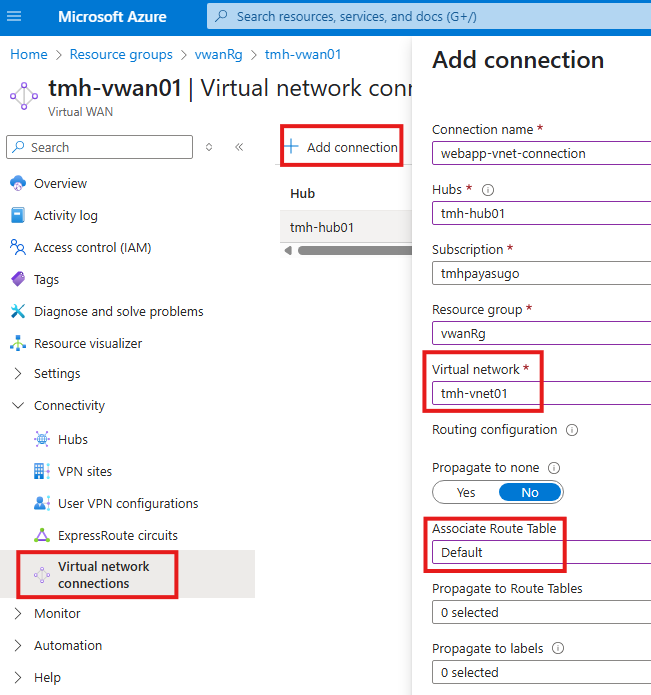The image size is (651, 695).
Task: Open Propagate to labels dropdown
Action: click(x=542, y=672)
